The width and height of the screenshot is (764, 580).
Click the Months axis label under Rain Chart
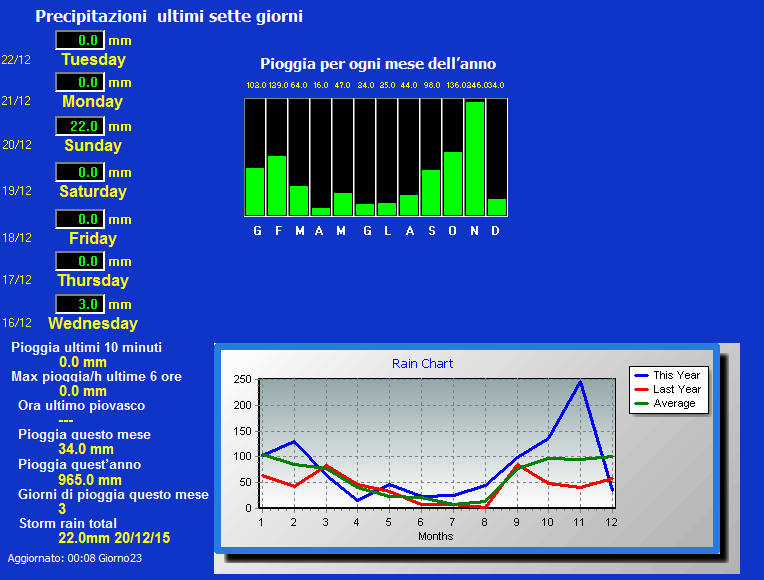pos(435,536)
